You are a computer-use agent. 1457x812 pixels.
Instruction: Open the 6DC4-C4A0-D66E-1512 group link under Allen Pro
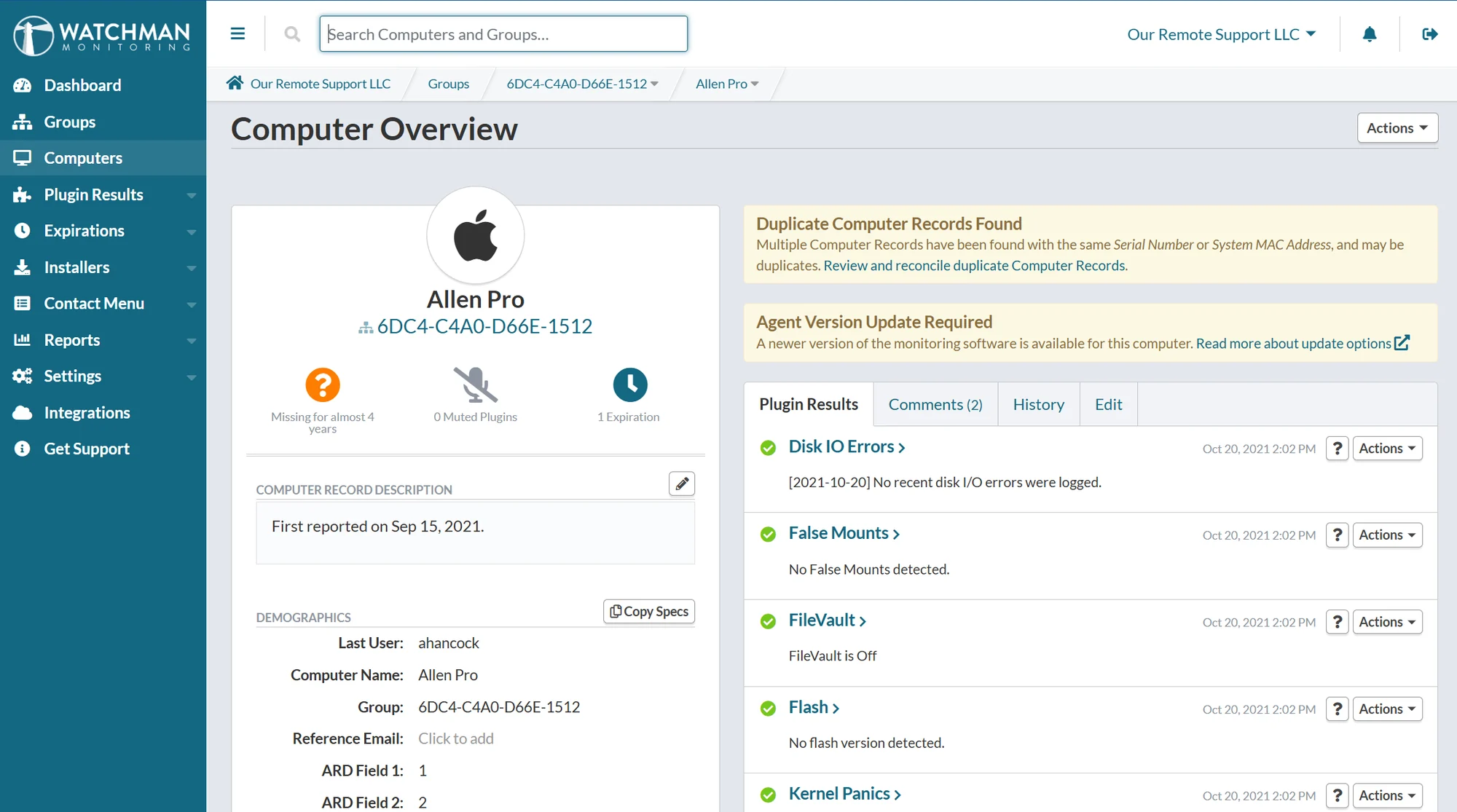(x=484, y=327)
